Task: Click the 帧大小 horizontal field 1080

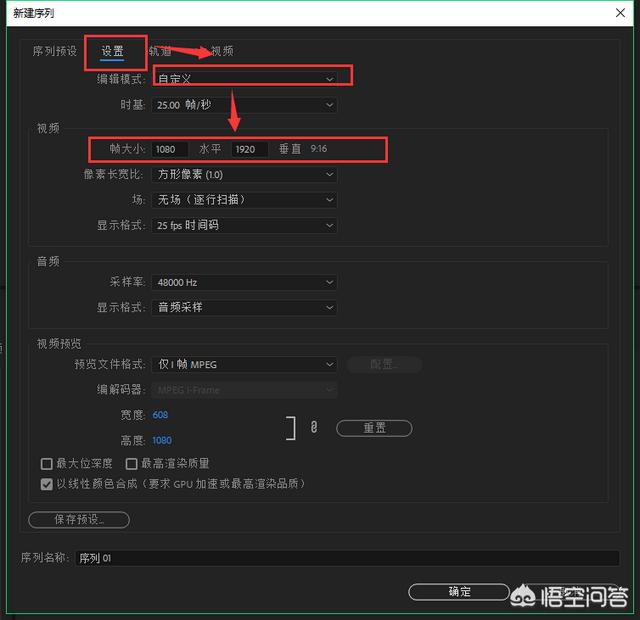Action: [x=170, y=149]
